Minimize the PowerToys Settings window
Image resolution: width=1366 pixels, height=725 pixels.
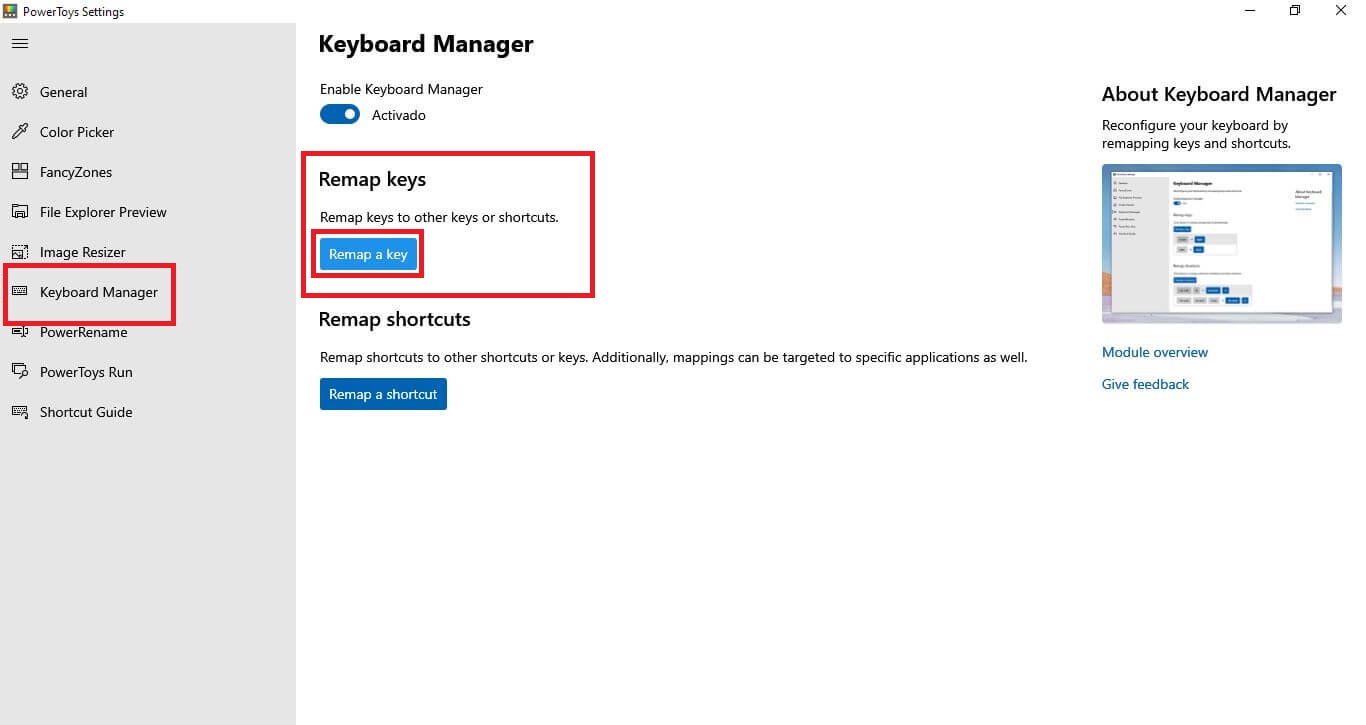[1250, 11]
